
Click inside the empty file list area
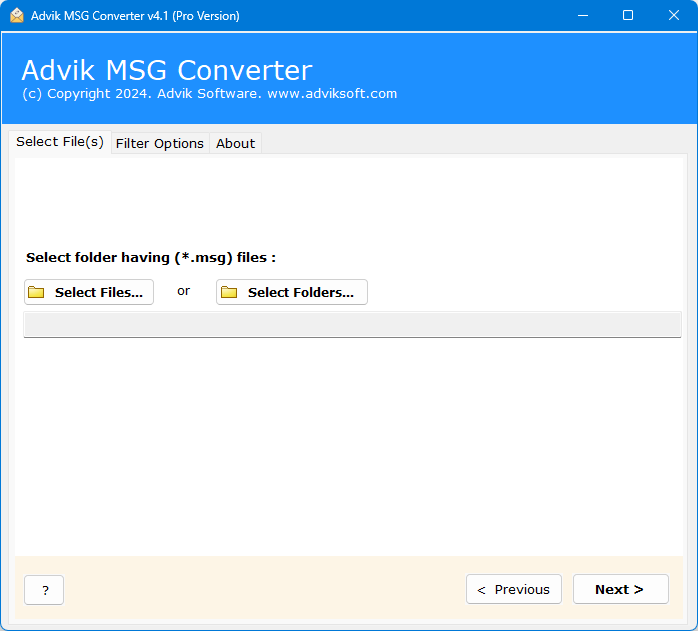click(352, 440)
